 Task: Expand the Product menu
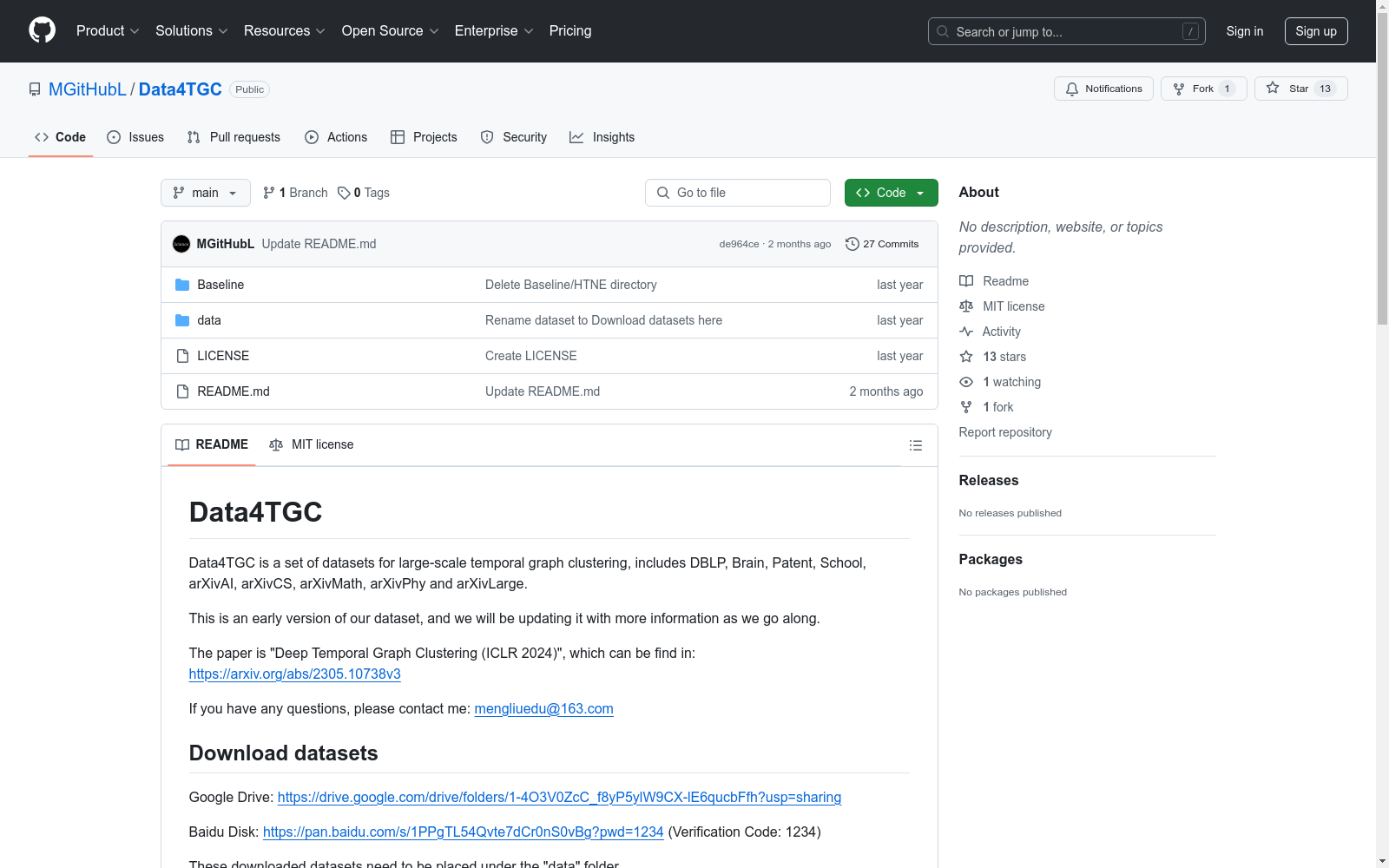[108, 31]
